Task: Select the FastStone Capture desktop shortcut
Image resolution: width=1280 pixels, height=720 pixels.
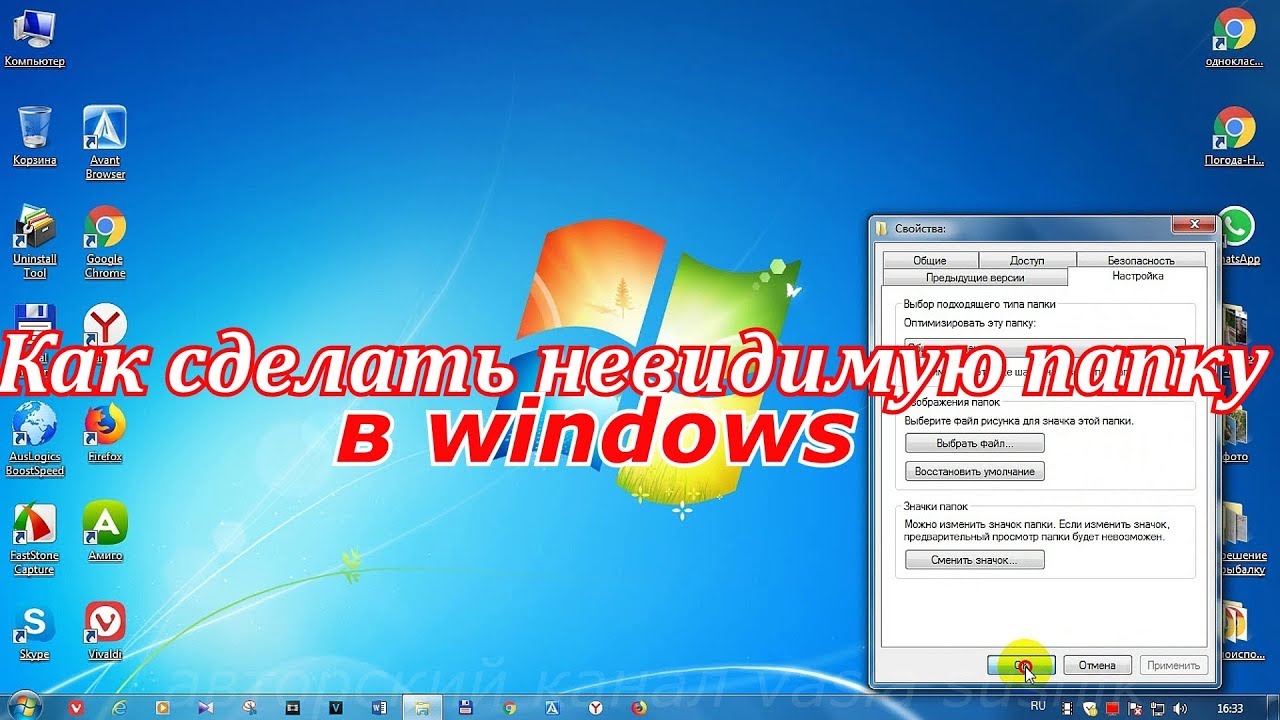Action: (35, 539)
